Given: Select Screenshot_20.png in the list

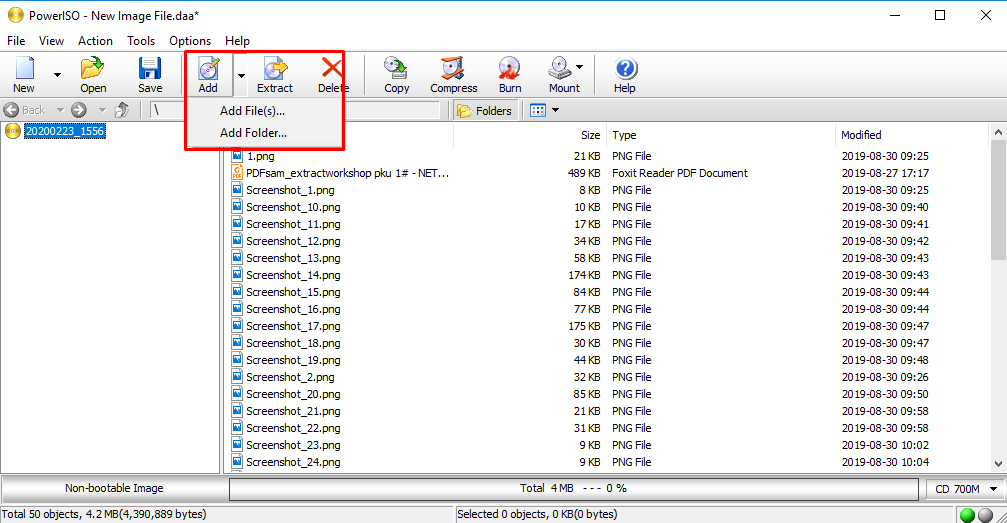Looking at the screenshot, I should pos(293,394).
